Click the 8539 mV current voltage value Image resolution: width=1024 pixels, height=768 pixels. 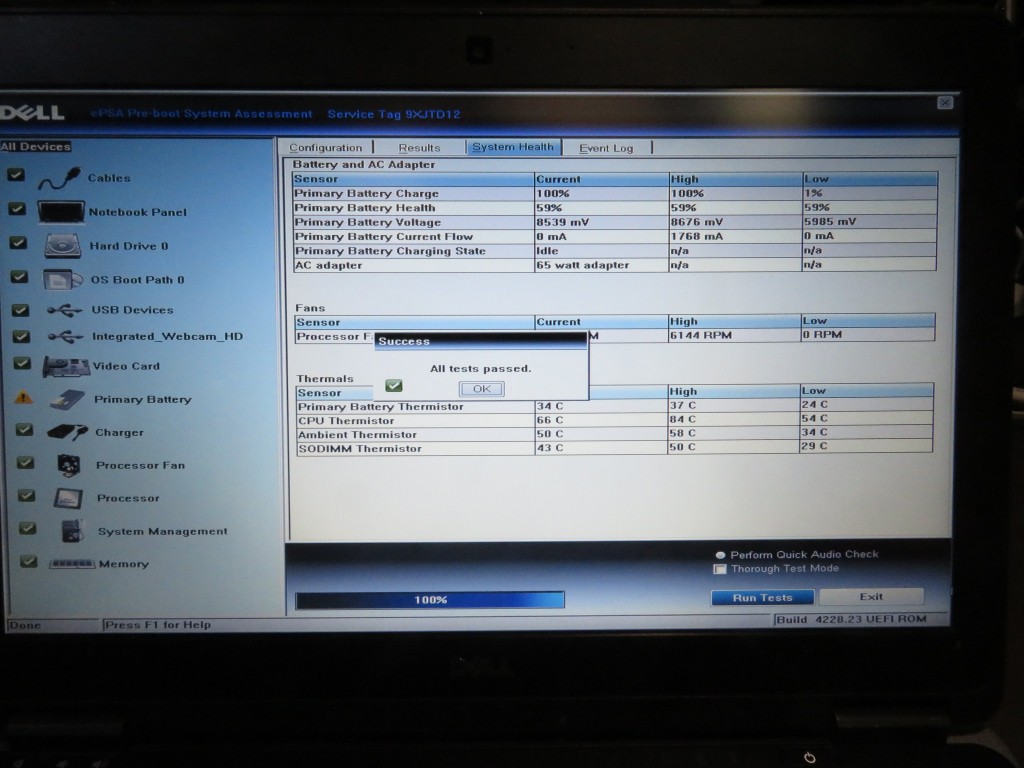[562, 222]
